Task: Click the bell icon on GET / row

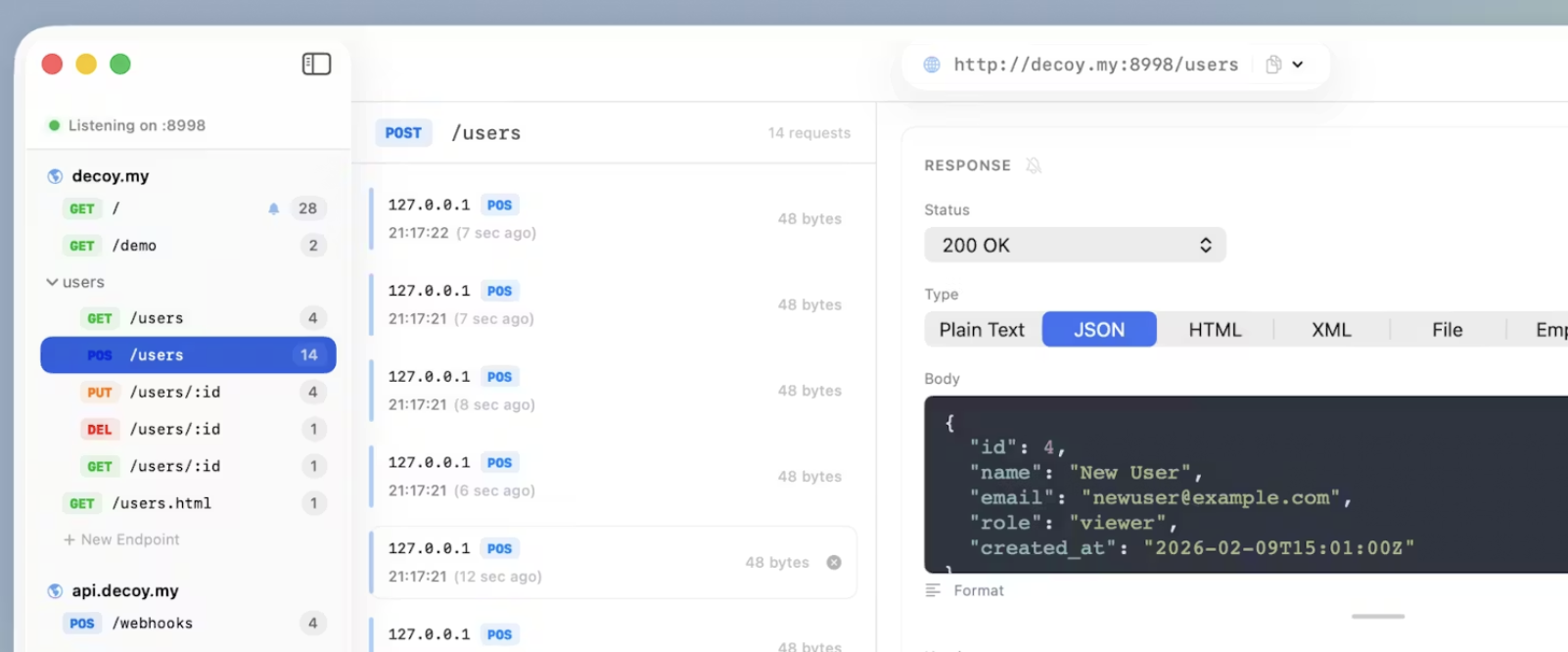Action: (274, 209)
